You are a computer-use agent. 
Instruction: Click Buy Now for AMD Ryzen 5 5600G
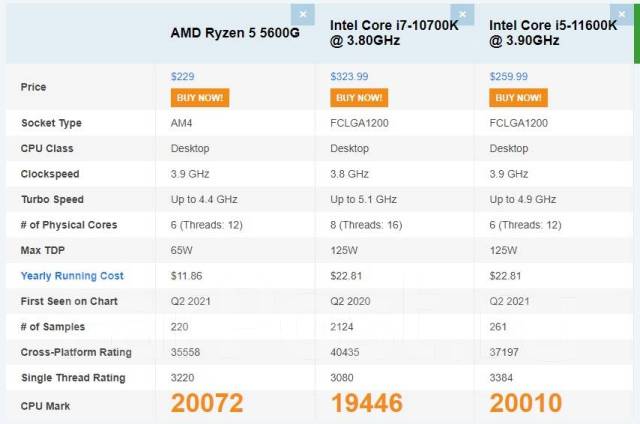[200, 97]
